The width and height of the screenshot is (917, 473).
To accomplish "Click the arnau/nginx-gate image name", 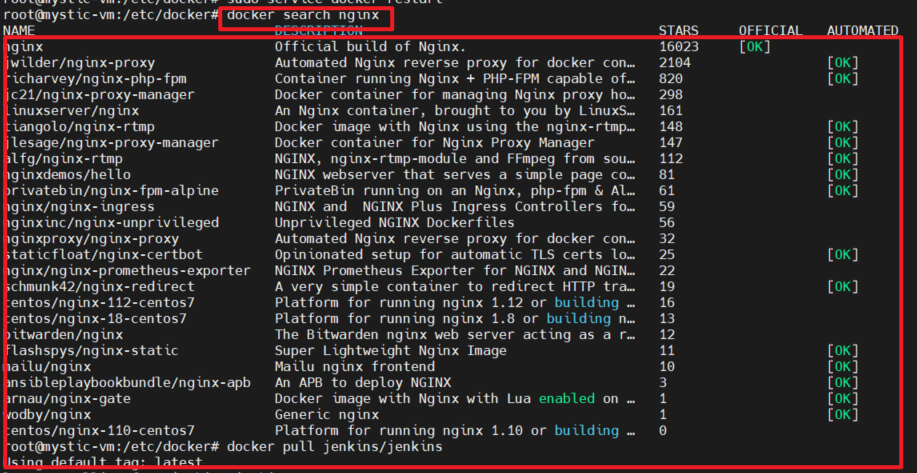I will (67, 399).
